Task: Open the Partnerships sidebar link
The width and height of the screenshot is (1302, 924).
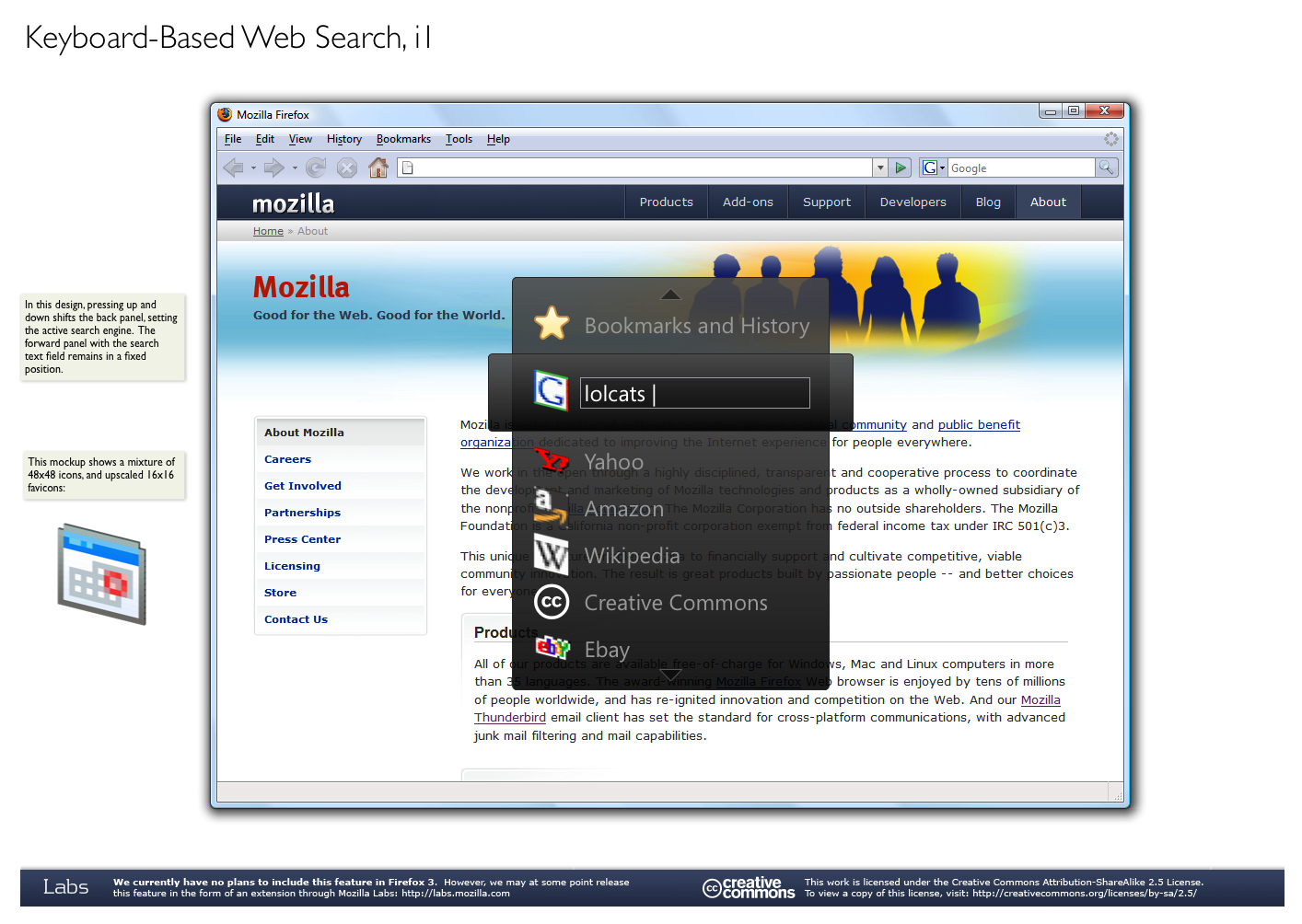Action: tap(302, 513)
